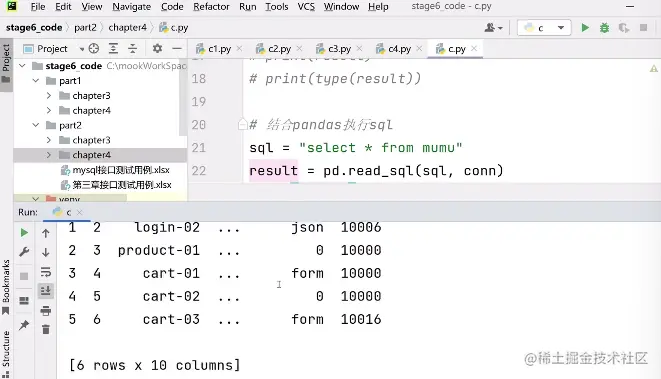Hide the Project tool window with the minus icon

[177, 48]
